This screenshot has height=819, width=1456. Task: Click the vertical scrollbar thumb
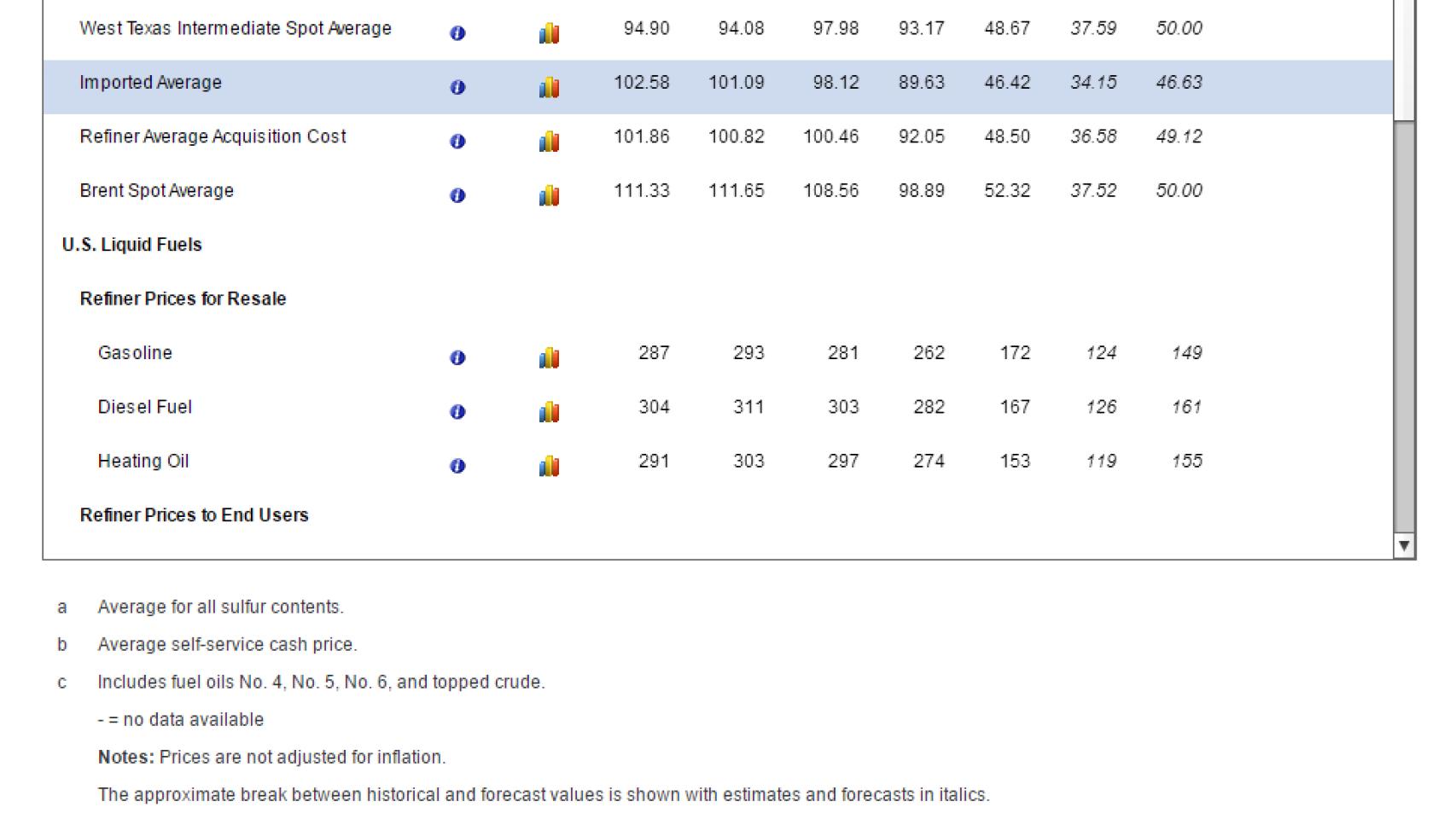point(1404,324)
